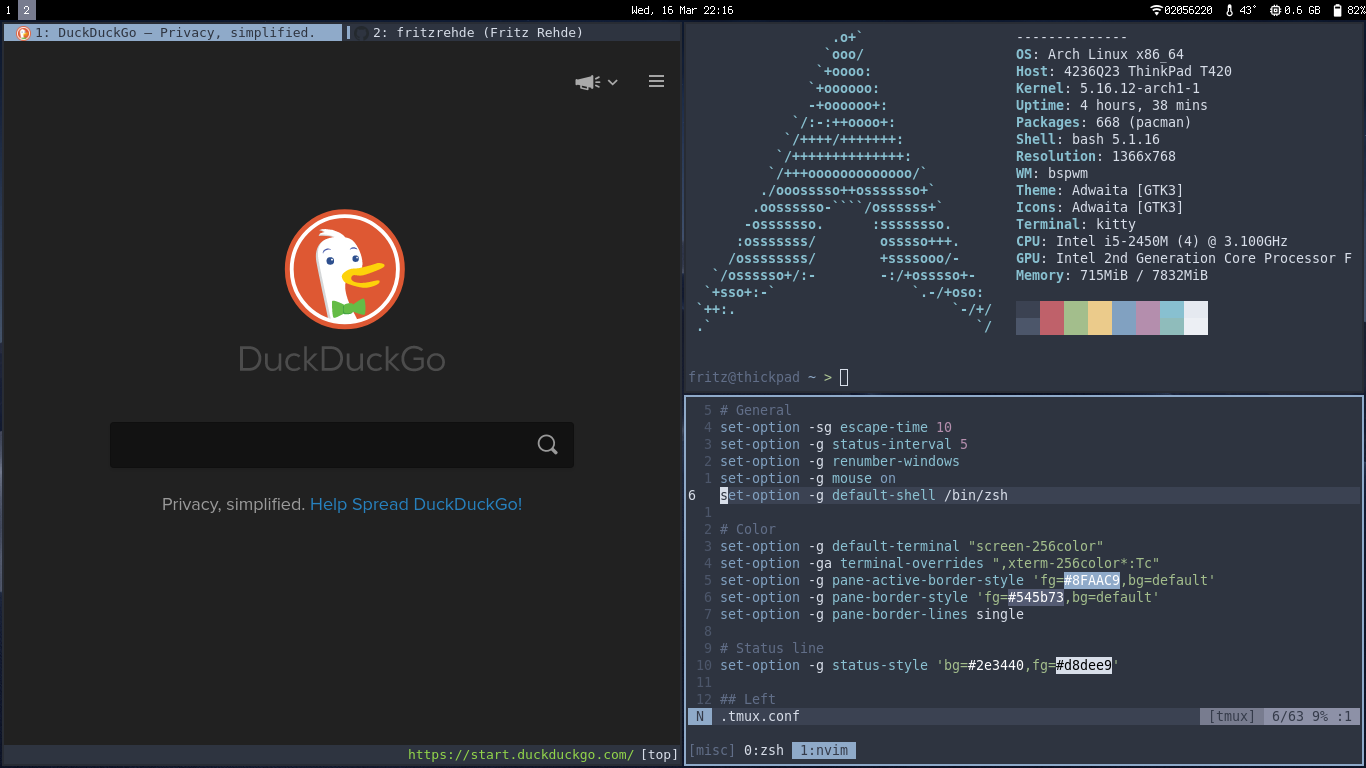
Task: Click the N mode indicator in nvim
Action: click(700, 716)
